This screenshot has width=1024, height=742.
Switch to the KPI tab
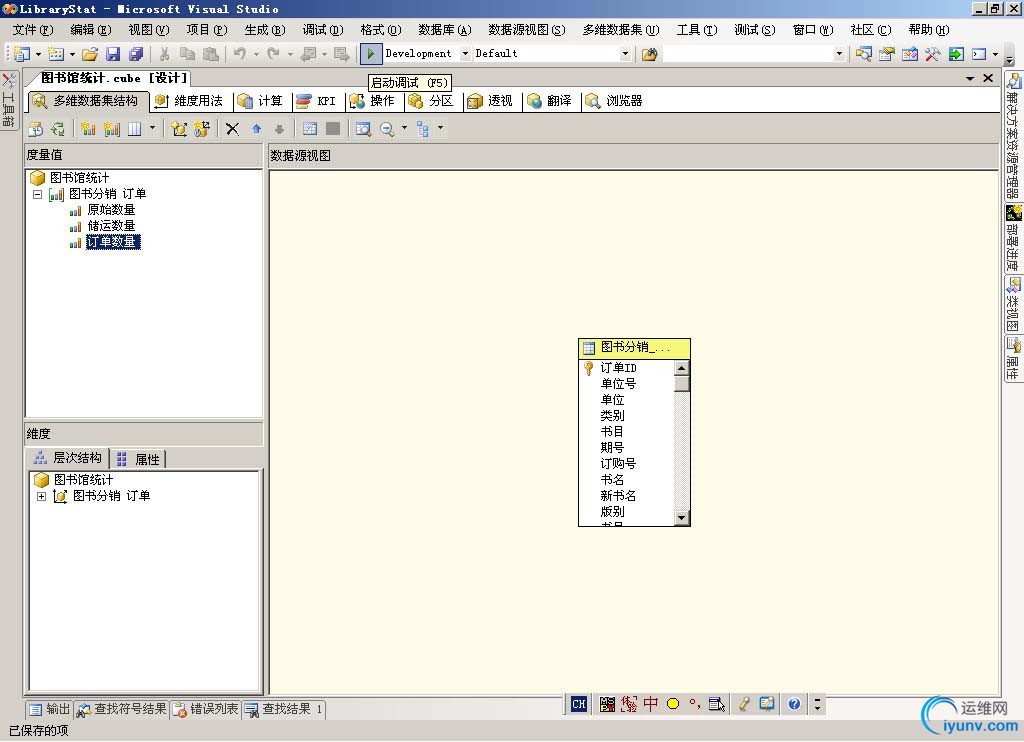pyautogui.click(x=316, y=101)
